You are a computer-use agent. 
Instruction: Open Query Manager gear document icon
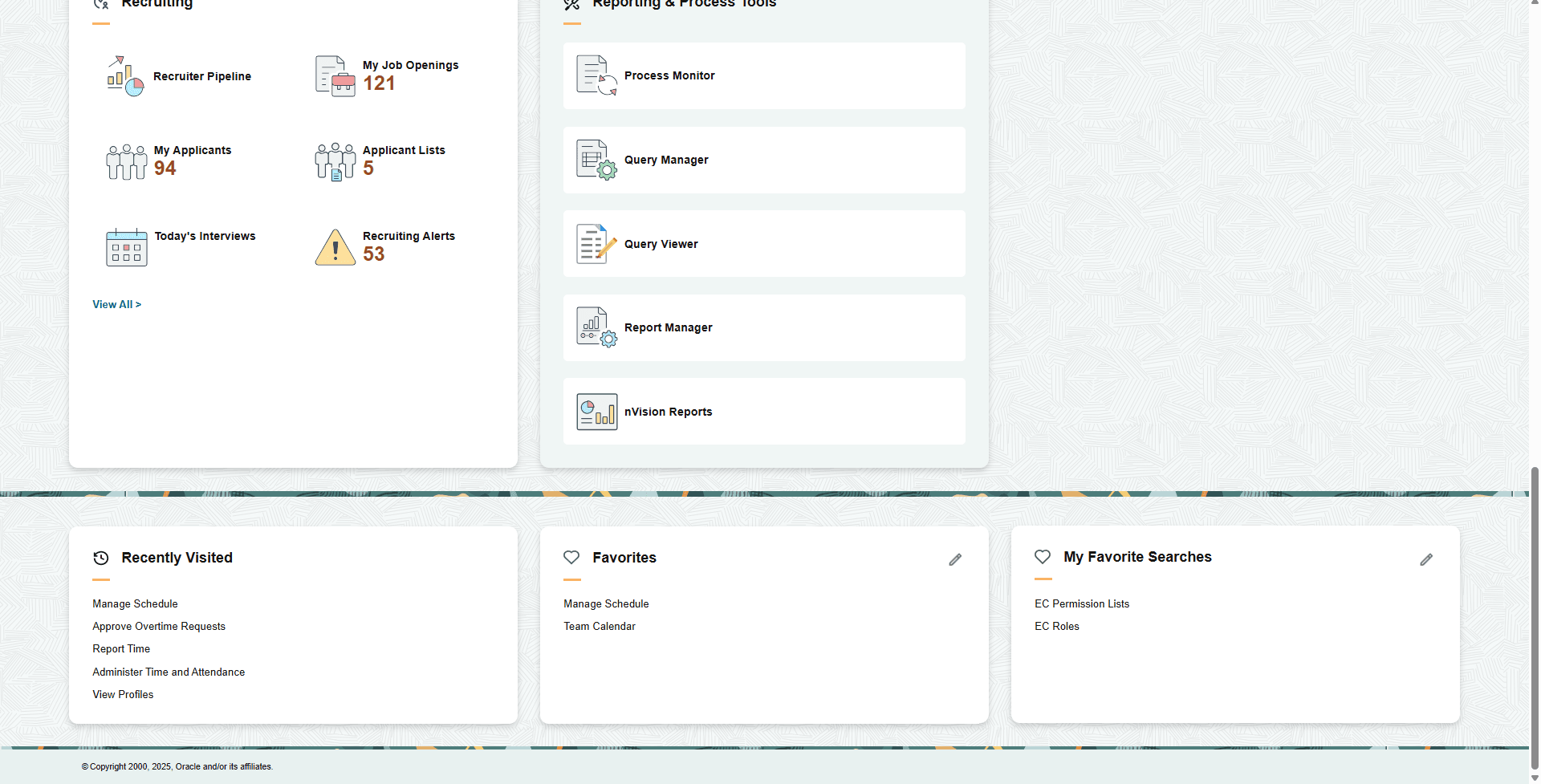coord(596,160)
